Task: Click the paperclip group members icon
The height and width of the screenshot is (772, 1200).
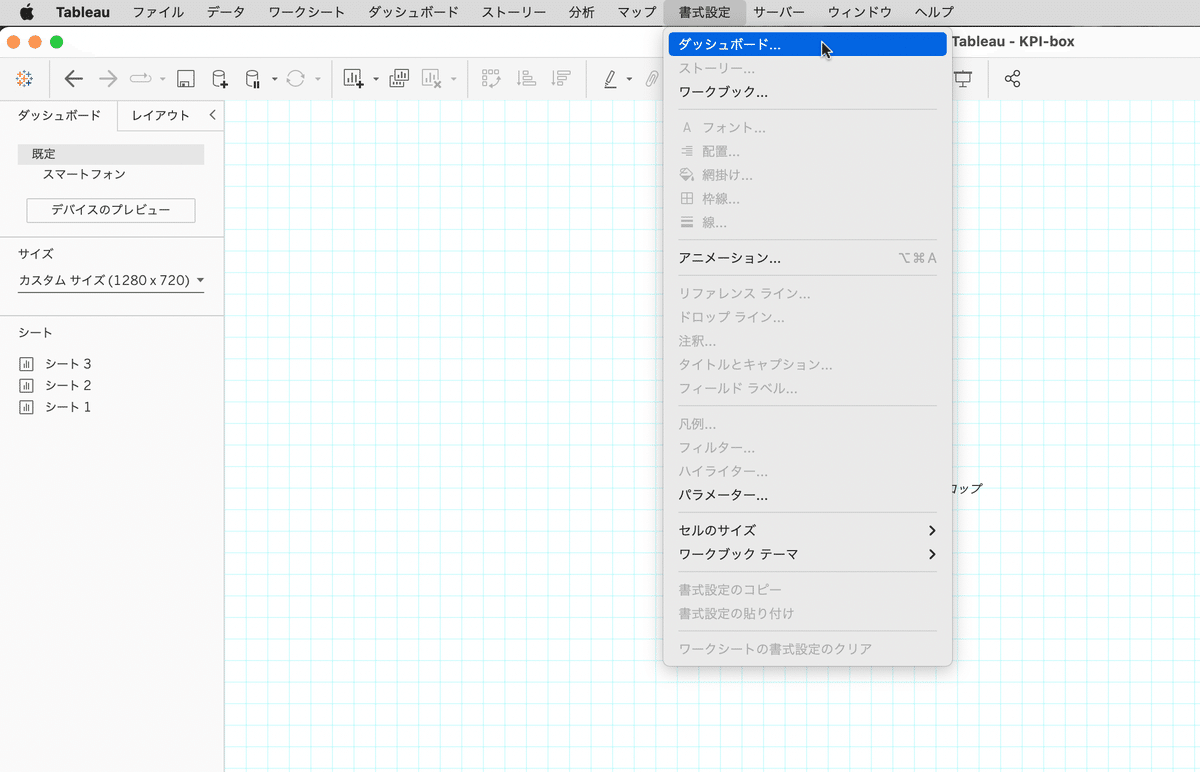Action: (x=651, y=79)
